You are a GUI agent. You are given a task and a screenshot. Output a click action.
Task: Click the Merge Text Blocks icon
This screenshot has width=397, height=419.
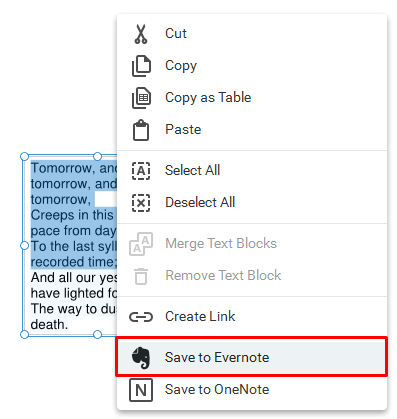(x=141, y=244)
